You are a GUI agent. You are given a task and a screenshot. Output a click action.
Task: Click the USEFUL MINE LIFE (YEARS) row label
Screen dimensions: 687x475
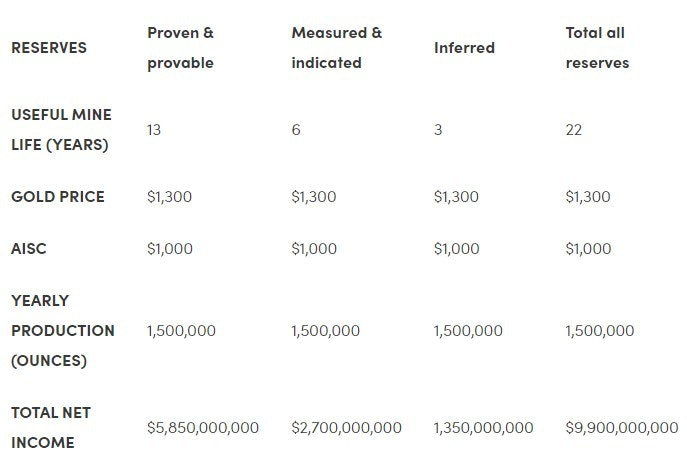[61, 129]
